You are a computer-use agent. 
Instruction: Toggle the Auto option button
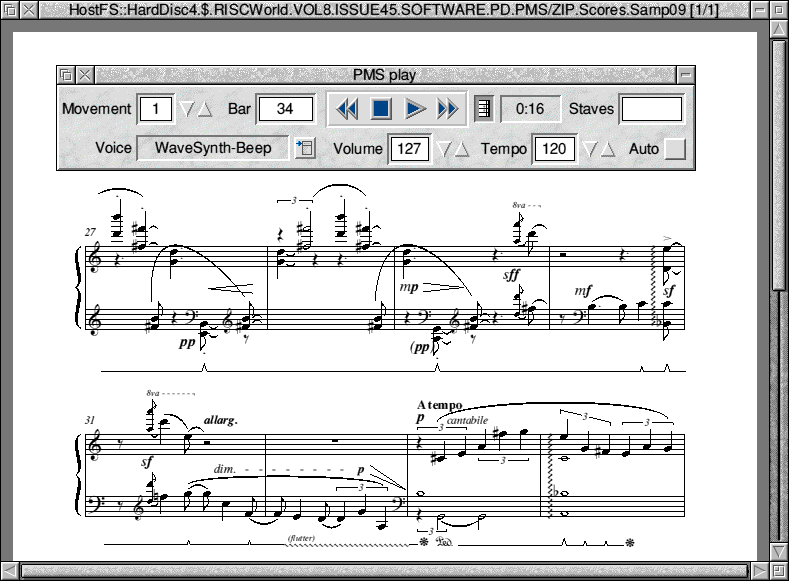coord(676,149)
